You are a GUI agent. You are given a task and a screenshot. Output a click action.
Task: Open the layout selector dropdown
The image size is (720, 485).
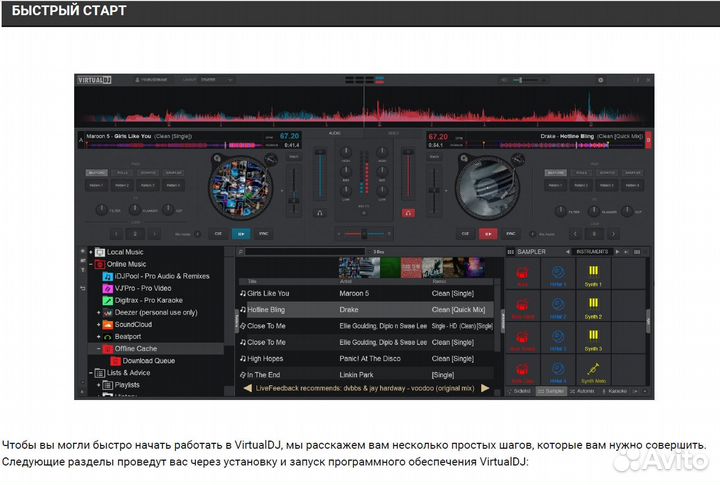217,80
